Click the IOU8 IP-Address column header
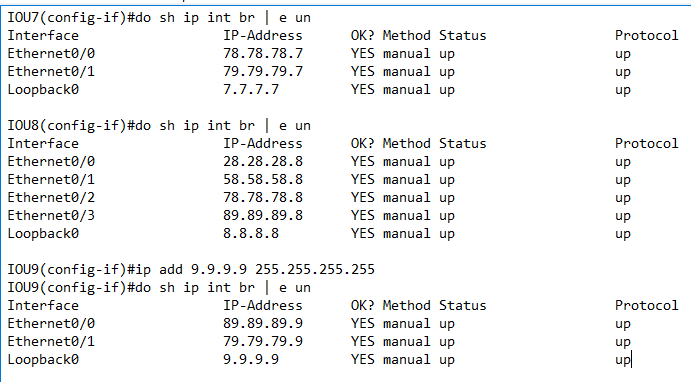Screen dimensions: 691x382 (263, 143)
